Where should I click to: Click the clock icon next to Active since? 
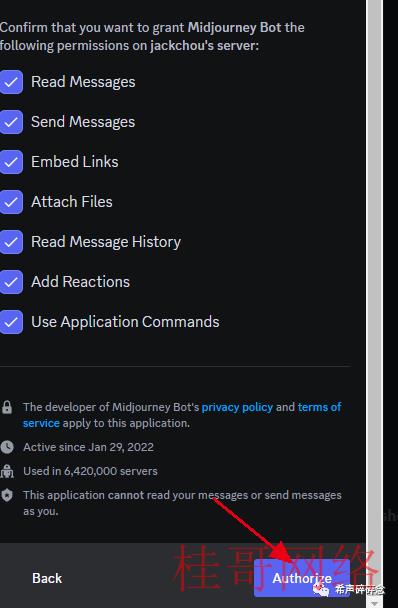click(7, 447)
